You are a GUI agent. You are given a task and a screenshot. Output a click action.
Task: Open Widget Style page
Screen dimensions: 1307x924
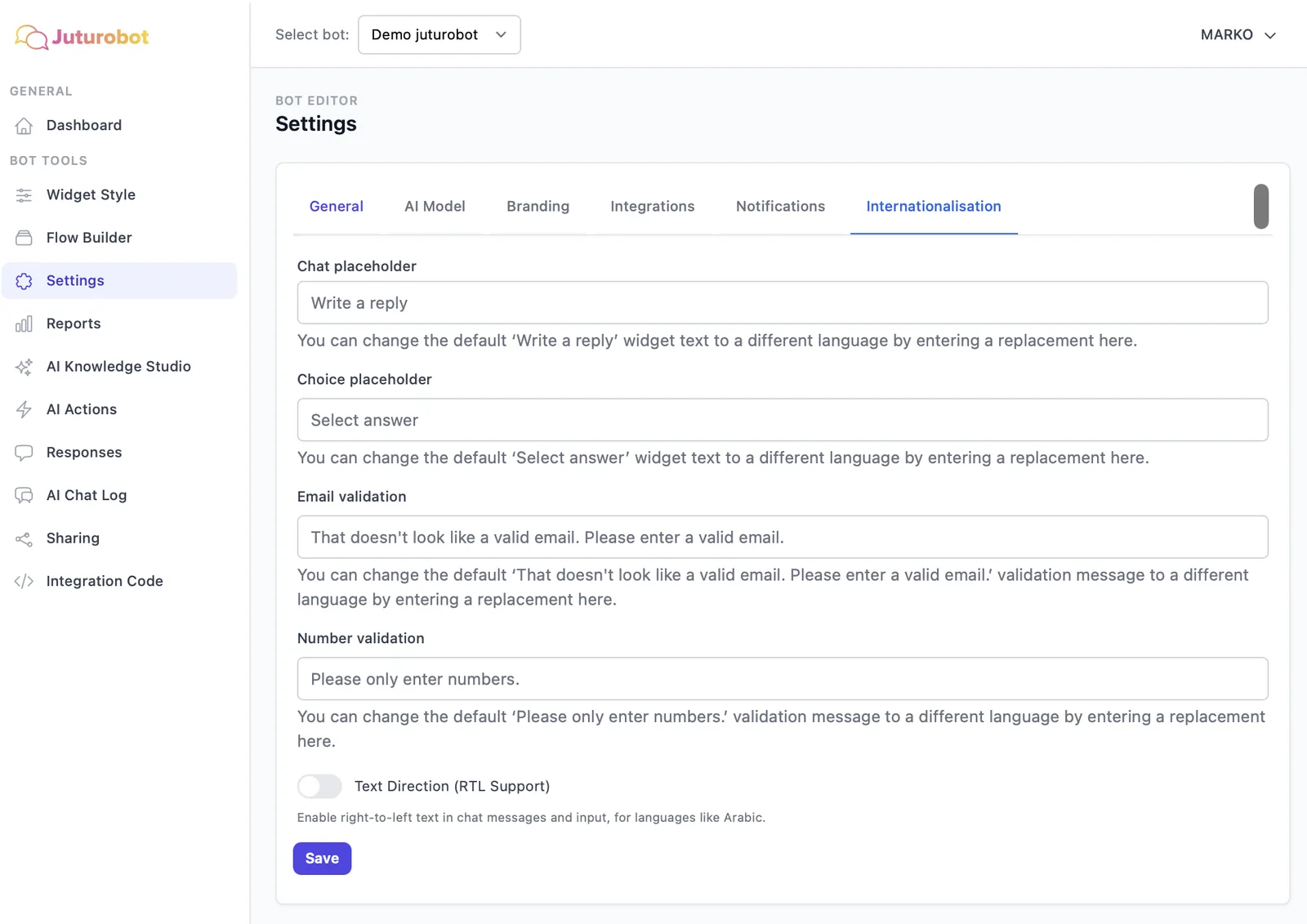(119, 194)
